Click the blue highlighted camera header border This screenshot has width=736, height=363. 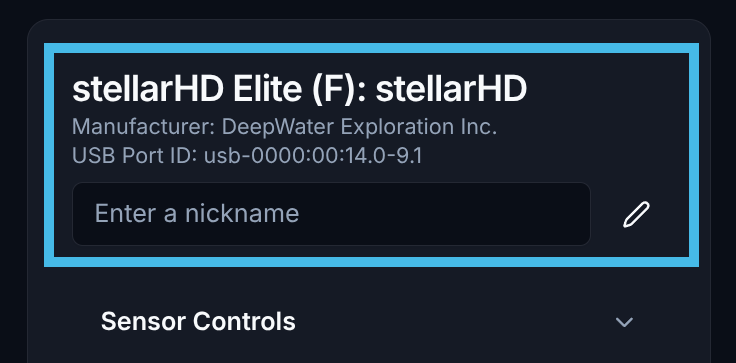(371, 48)
